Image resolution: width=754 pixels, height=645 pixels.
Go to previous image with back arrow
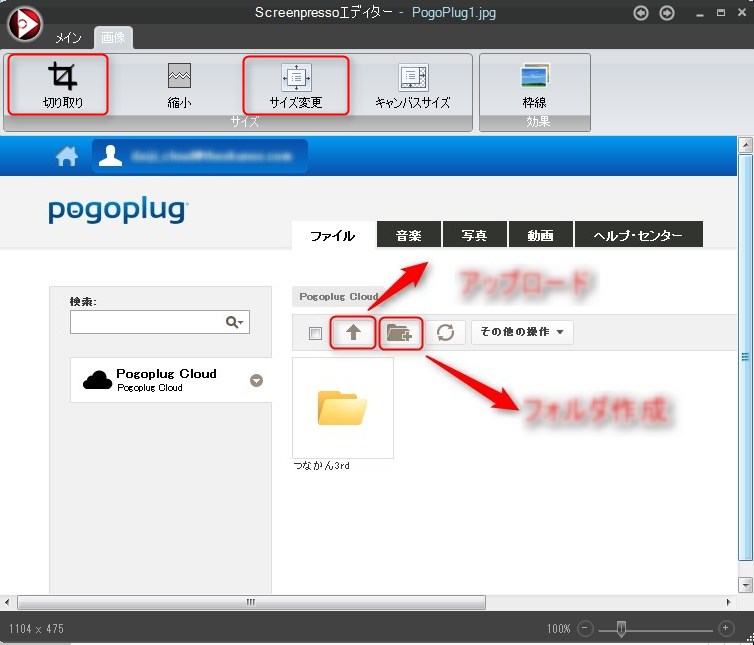641,13
